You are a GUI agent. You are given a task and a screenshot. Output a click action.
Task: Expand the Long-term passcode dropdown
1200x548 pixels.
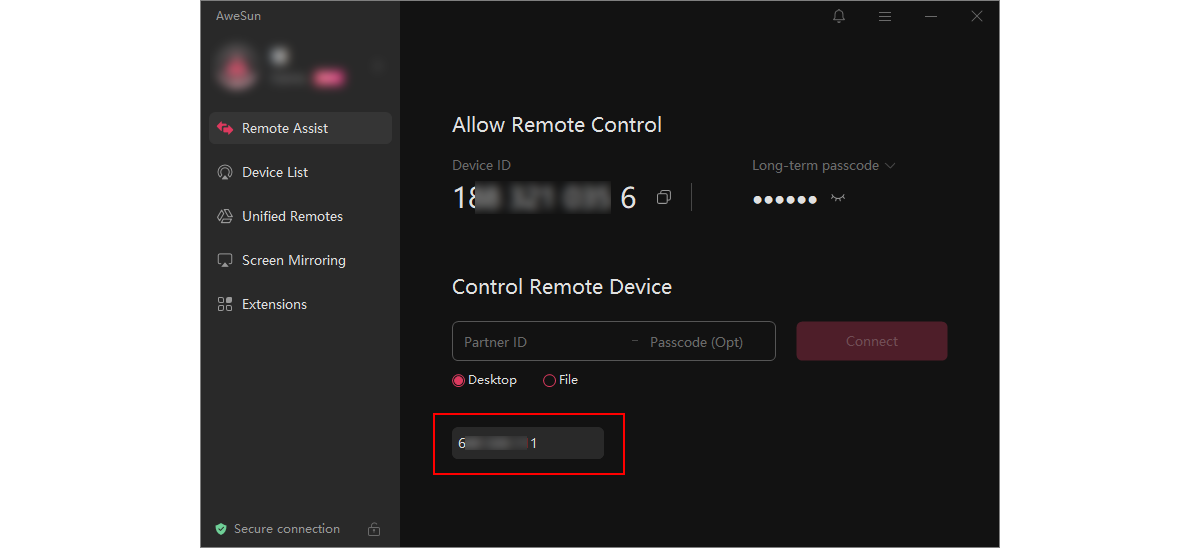[890, 166]
